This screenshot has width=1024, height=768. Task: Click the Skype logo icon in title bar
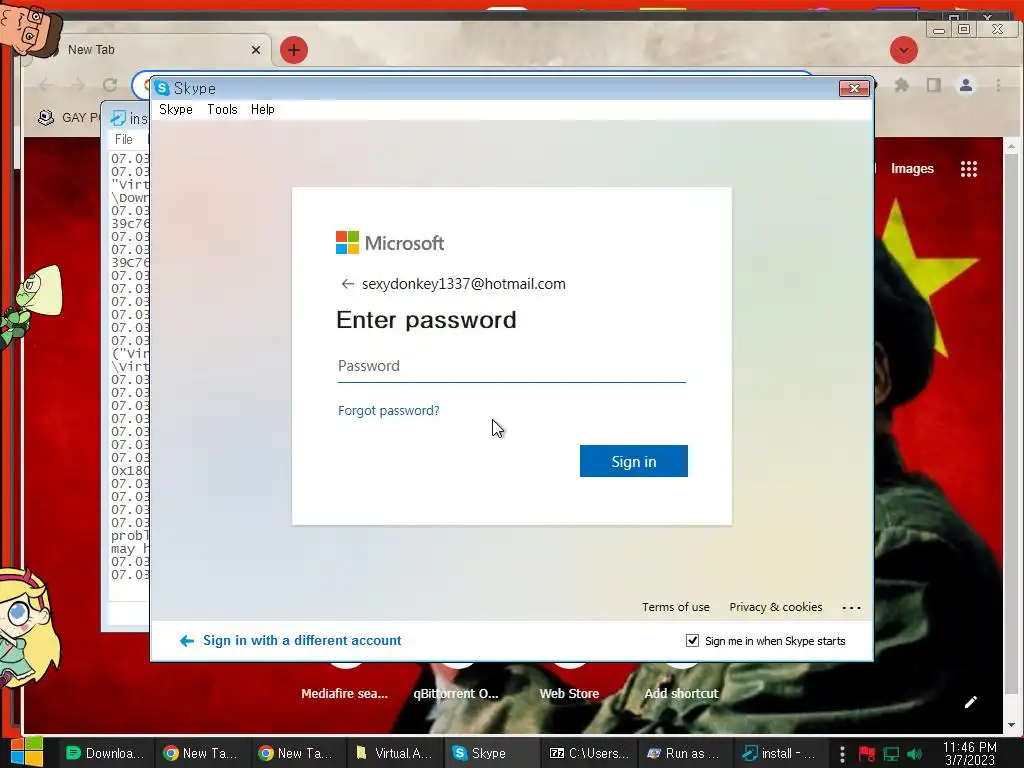click(162, 88)
